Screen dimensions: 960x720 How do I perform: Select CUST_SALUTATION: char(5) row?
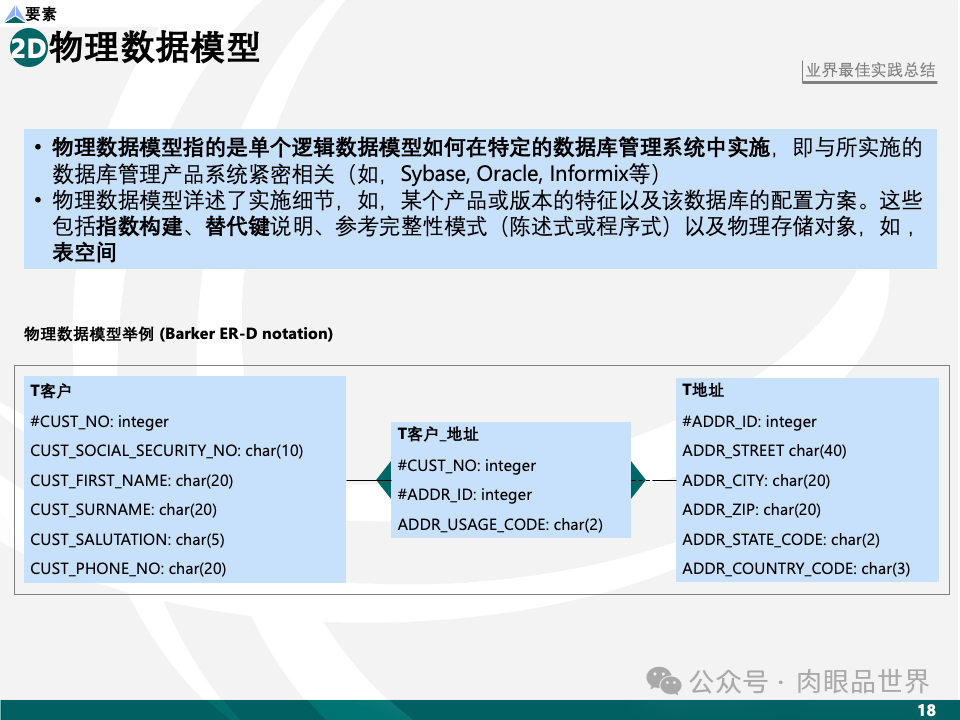[x=127, y=539]
